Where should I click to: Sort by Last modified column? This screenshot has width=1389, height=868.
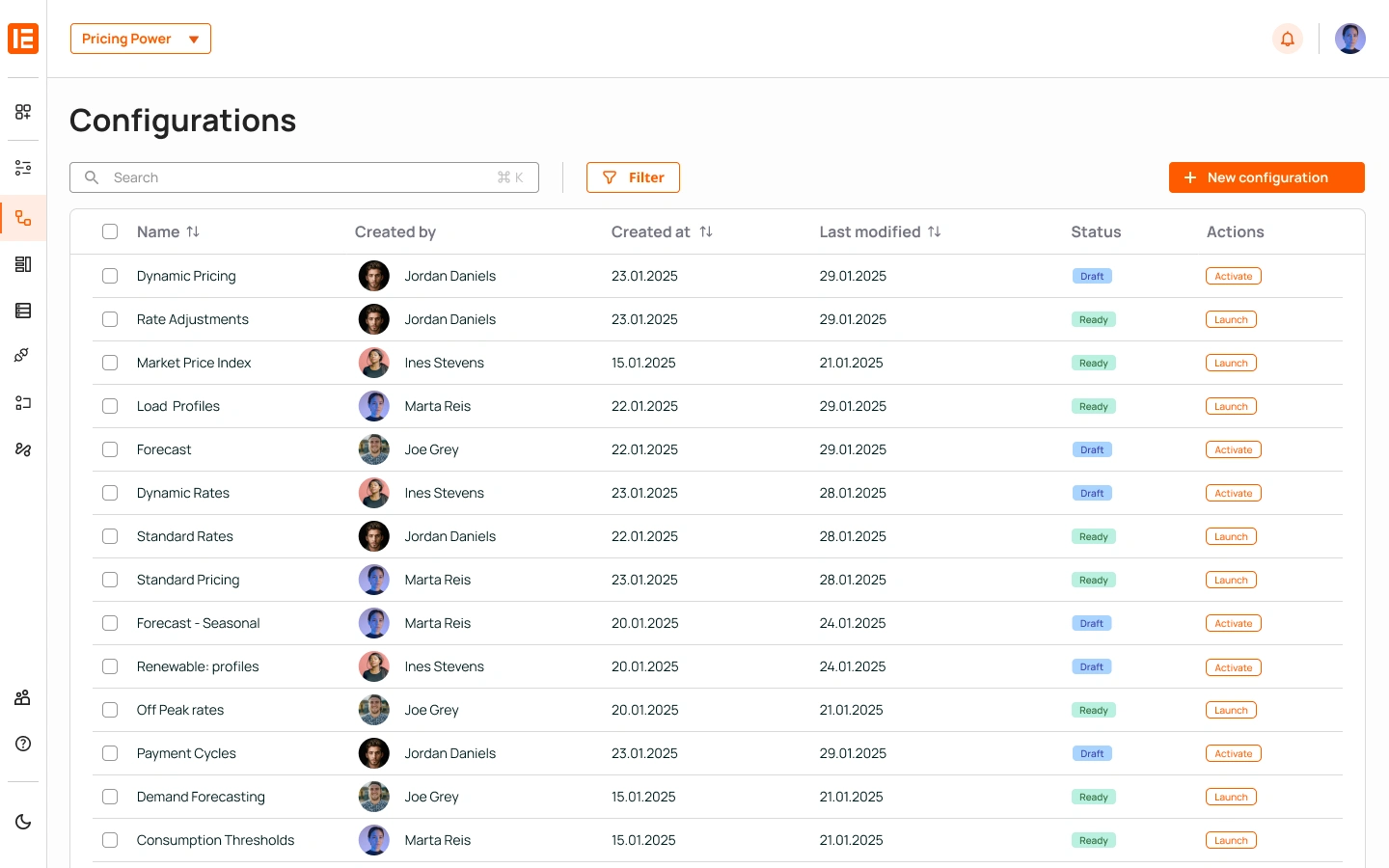click(x=934, y=231)
